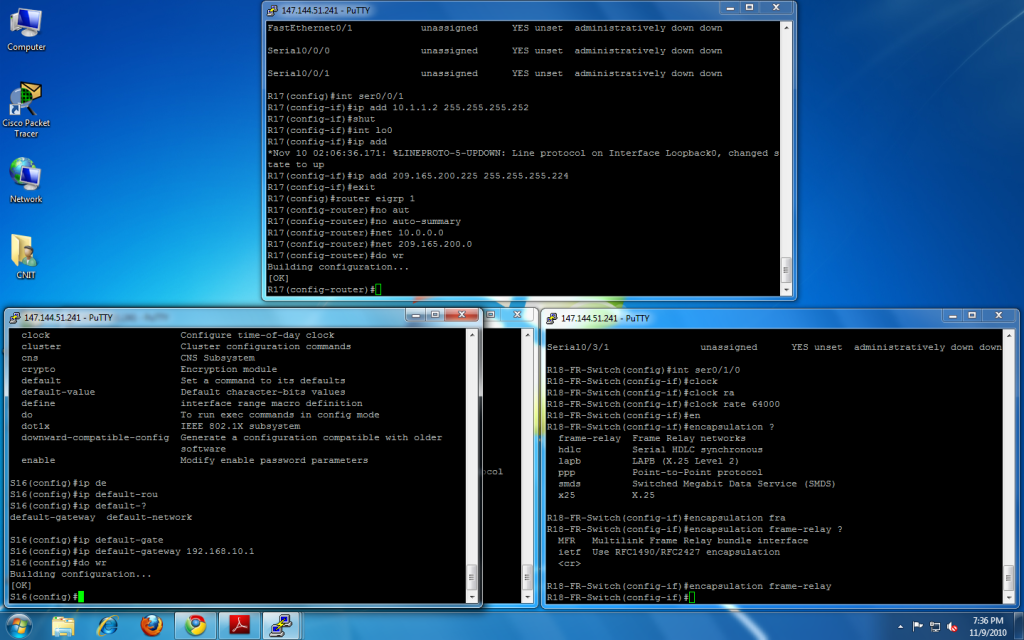Open the CNIT folder on the desktop
The height and width of the screenshot is (640, 1024).
[x=26, y=254]
